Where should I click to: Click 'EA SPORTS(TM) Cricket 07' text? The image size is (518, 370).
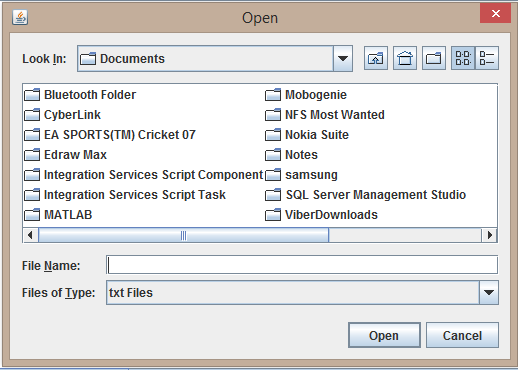coord(120,135)
